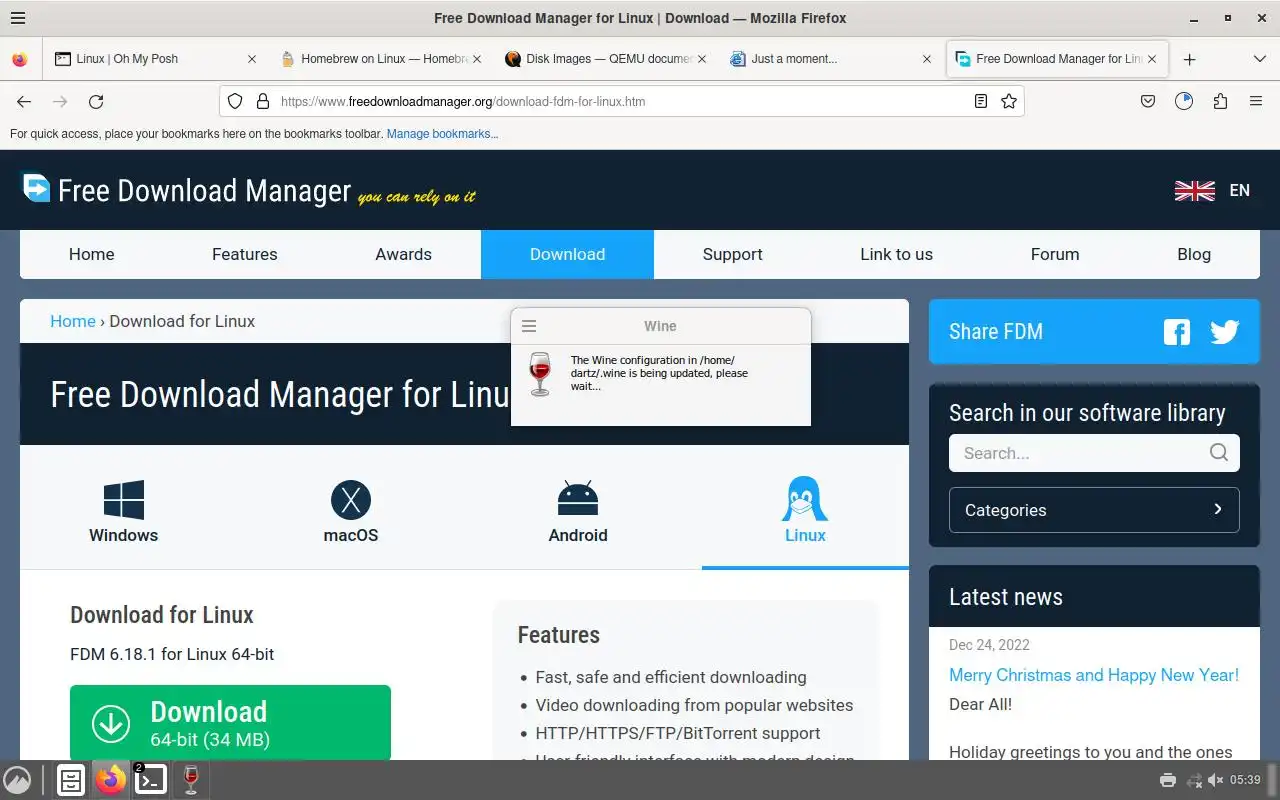Go forward to next page
Viewport: 1280px width, 800px height.
click(x=60, y=101)
